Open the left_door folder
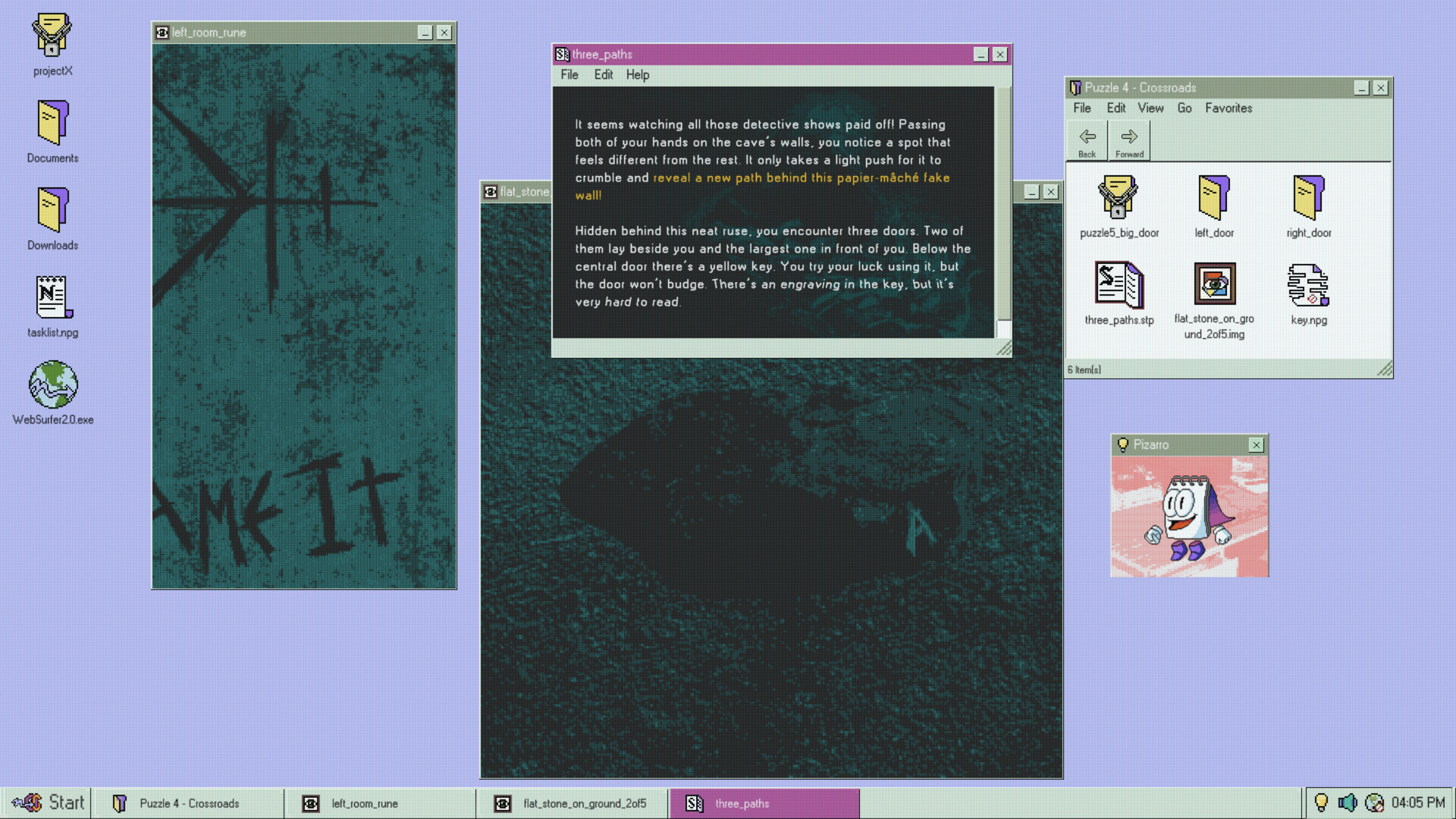Image resolution: width=1456 pixels, height=819 pixels. tap(1213, 198)
